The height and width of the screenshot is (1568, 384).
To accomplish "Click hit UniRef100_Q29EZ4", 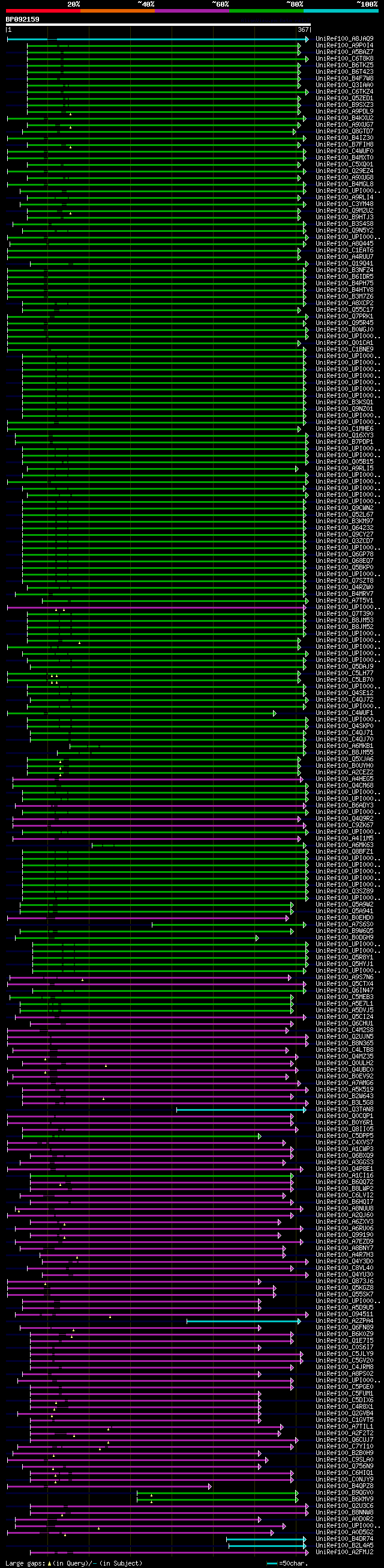I will (344, 171).
